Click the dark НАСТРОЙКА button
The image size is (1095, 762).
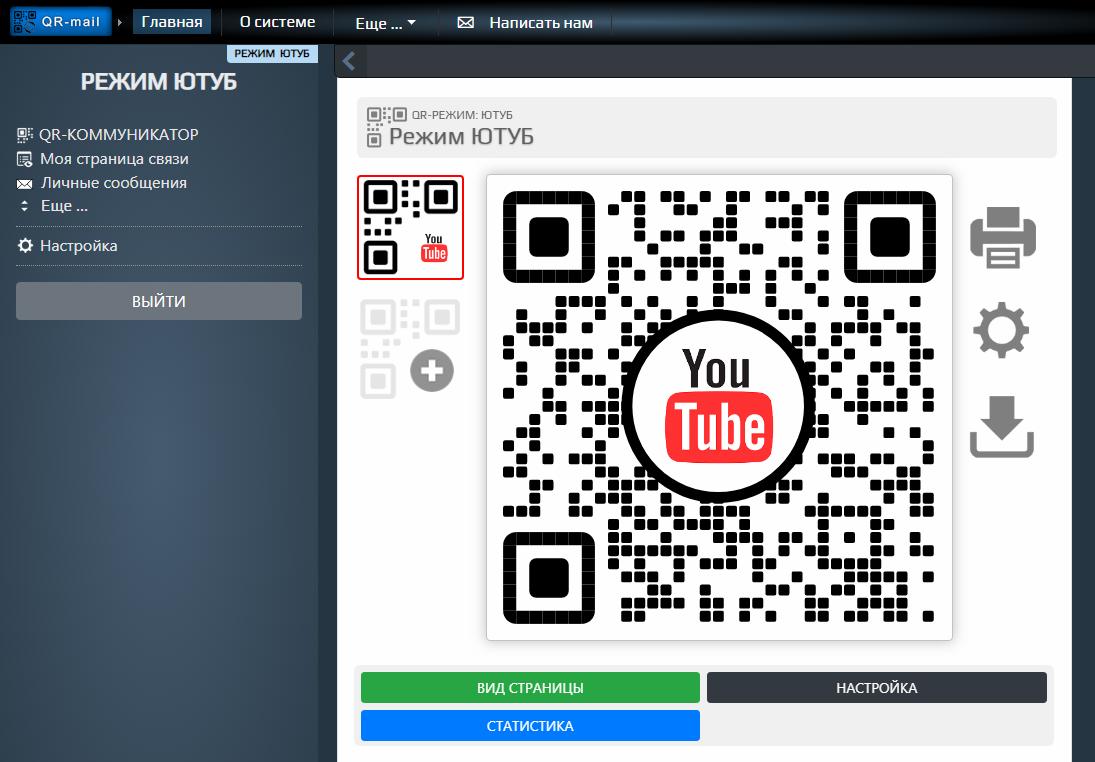[x=876, y=687]
